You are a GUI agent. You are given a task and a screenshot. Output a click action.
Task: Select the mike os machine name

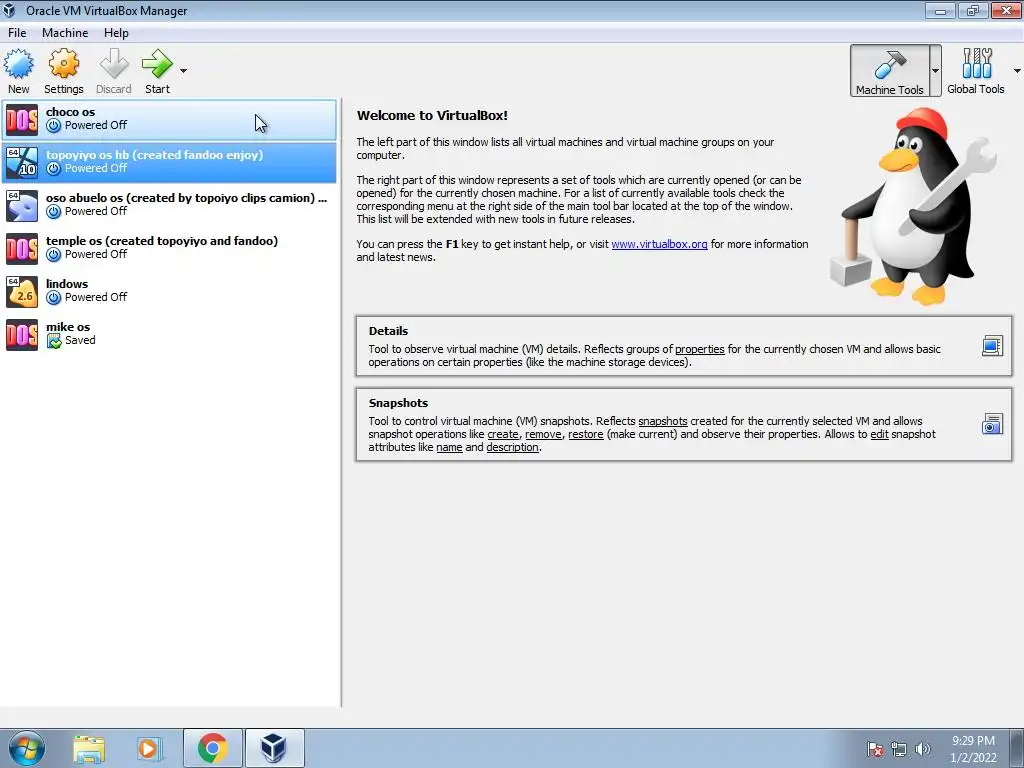(68, 327)
